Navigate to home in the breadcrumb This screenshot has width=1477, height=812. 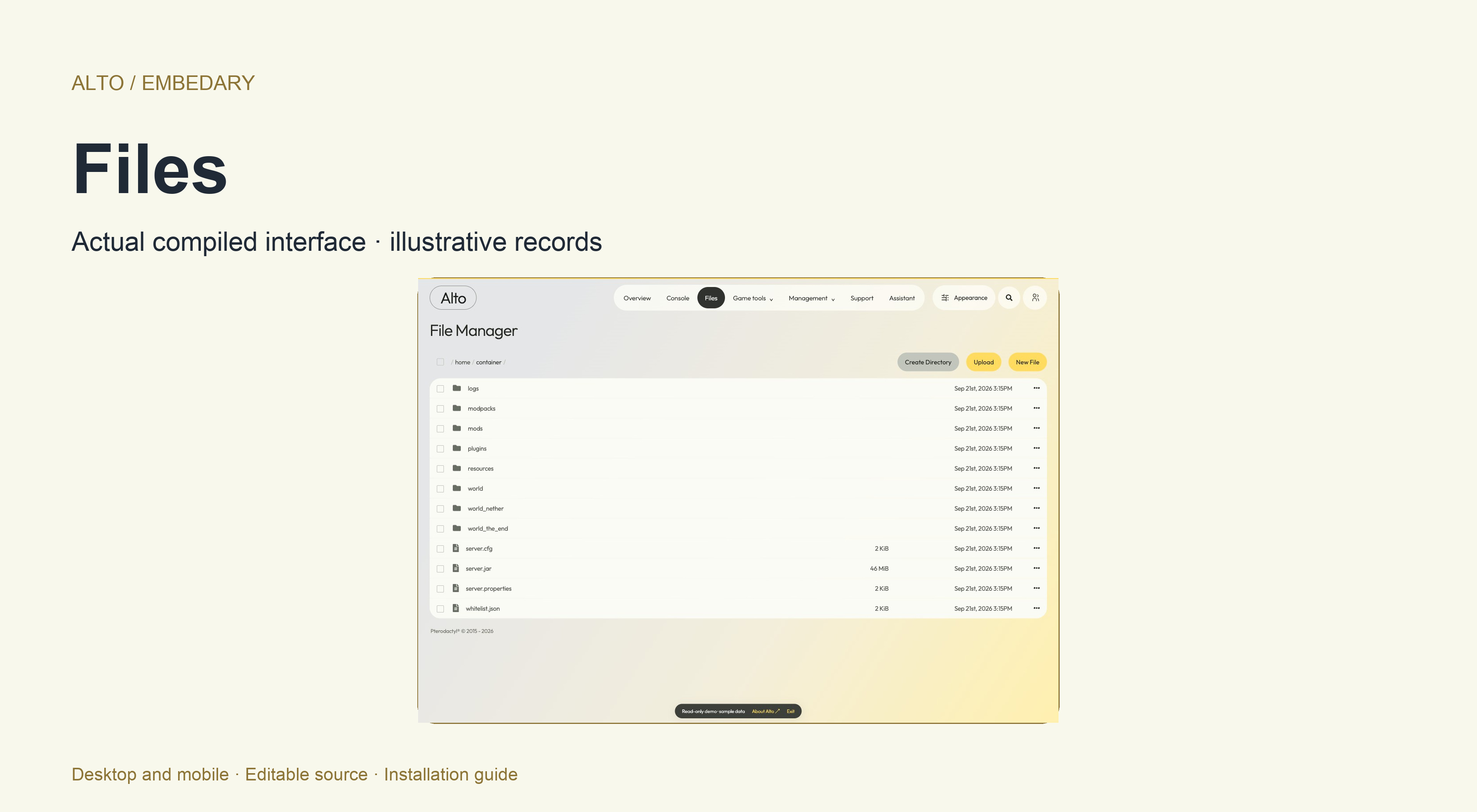(462, 362)
